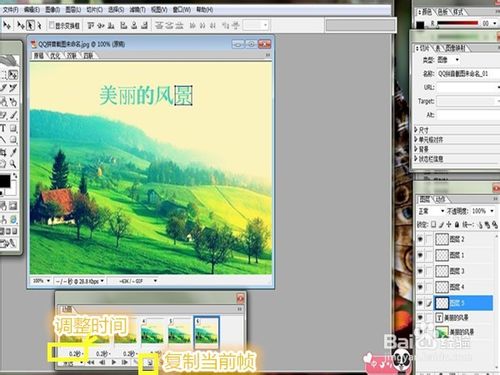Switch to the 优化 view tab

(55, 55)
